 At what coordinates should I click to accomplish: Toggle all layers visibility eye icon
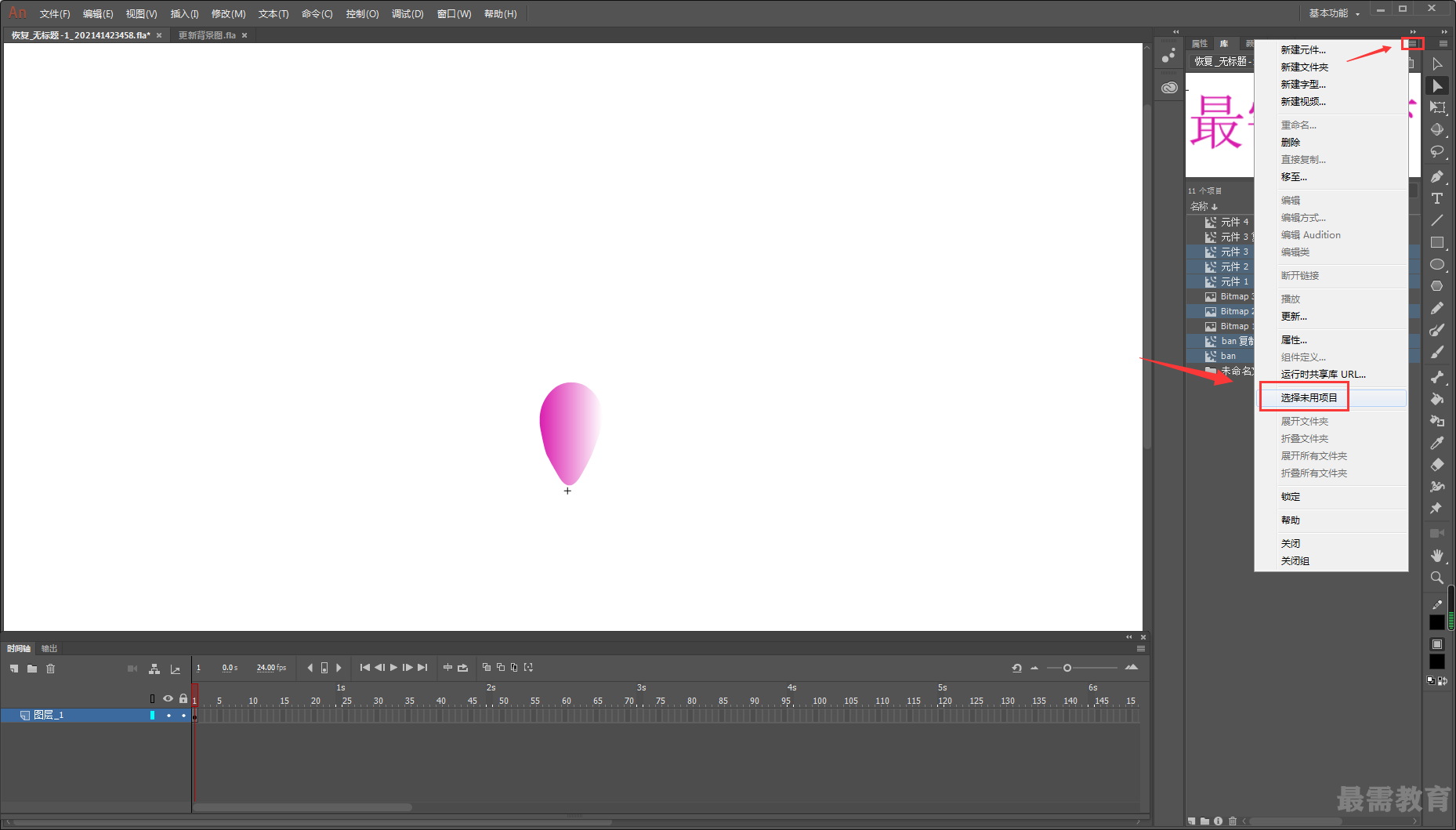point(168,698)
